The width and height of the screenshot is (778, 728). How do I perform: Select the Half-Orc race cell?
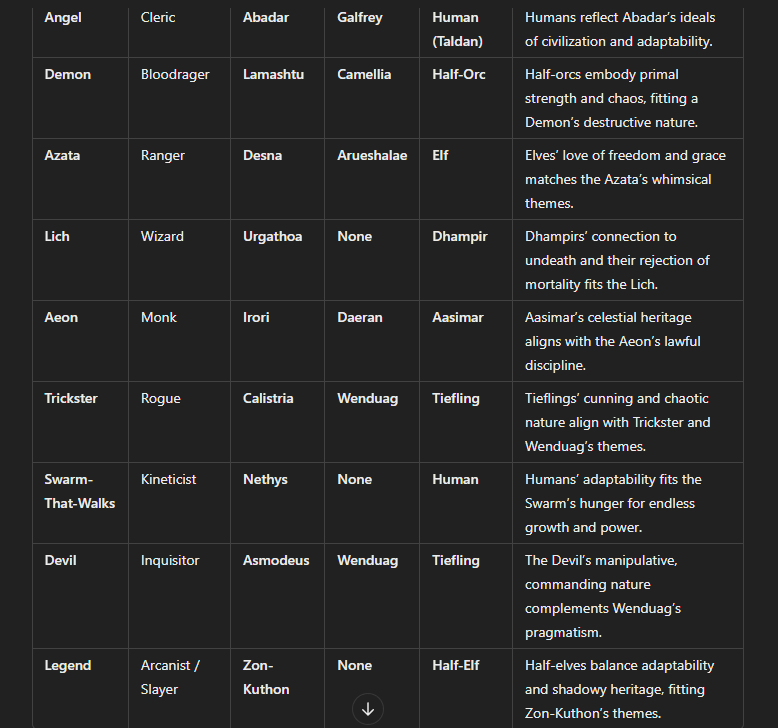pos(460,75)
